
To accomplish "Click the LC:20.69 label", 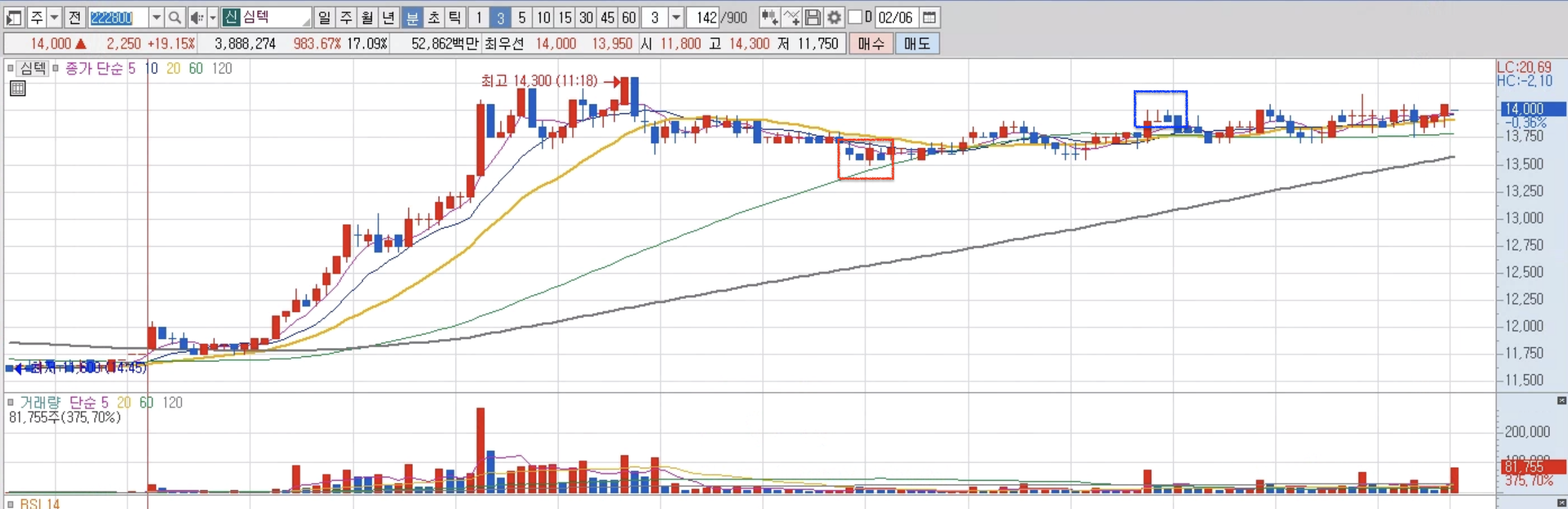I will (x=1524, y=67).
